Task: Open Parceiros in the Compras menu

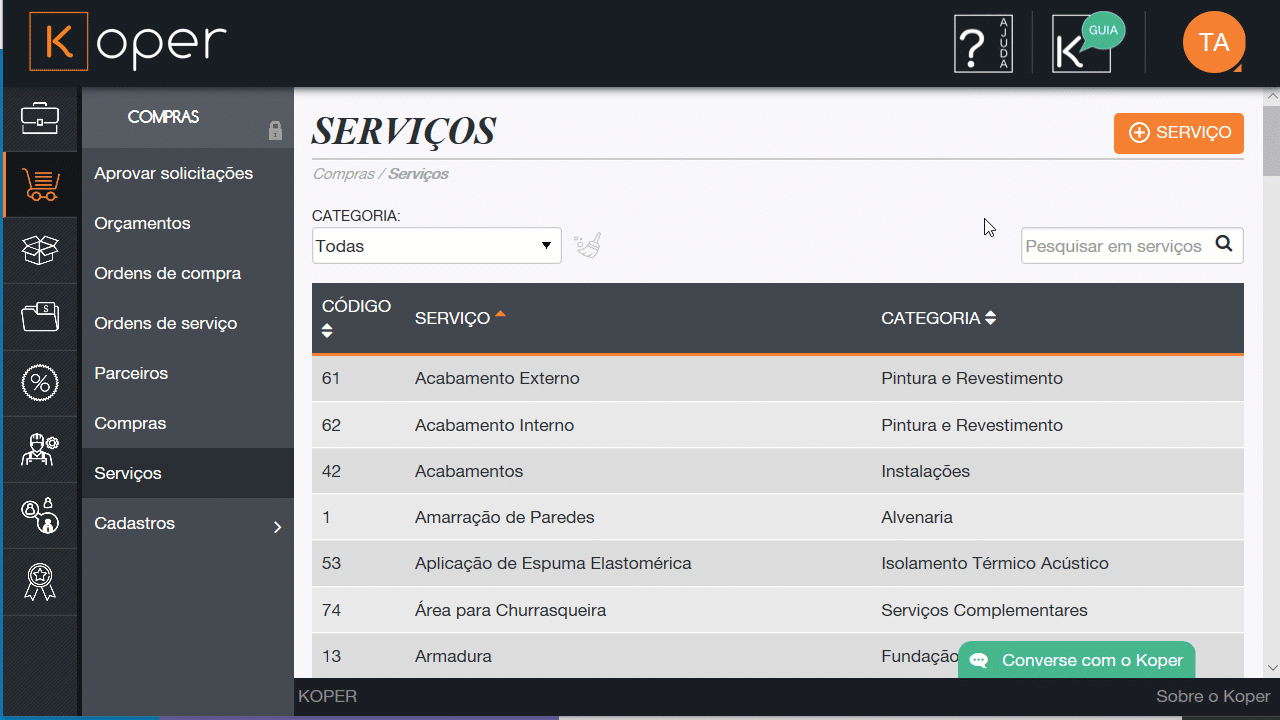Action: [x=131, y=374]
